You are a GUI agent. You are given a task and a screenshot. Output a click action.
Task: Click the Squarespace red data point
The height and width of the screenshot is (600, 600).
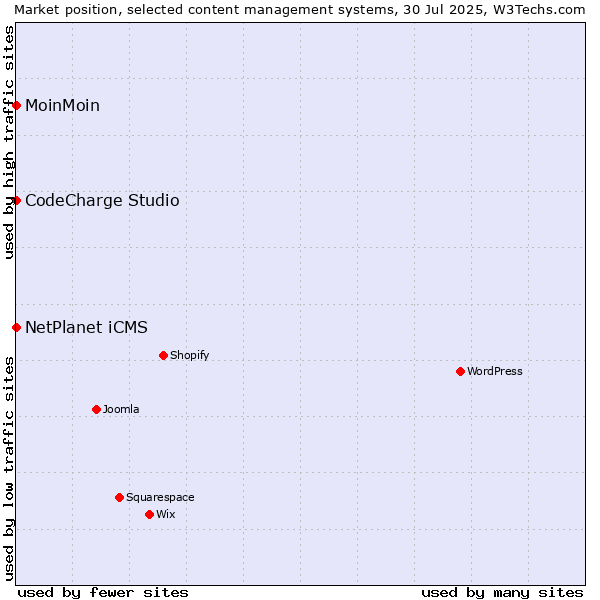(119, 497)
